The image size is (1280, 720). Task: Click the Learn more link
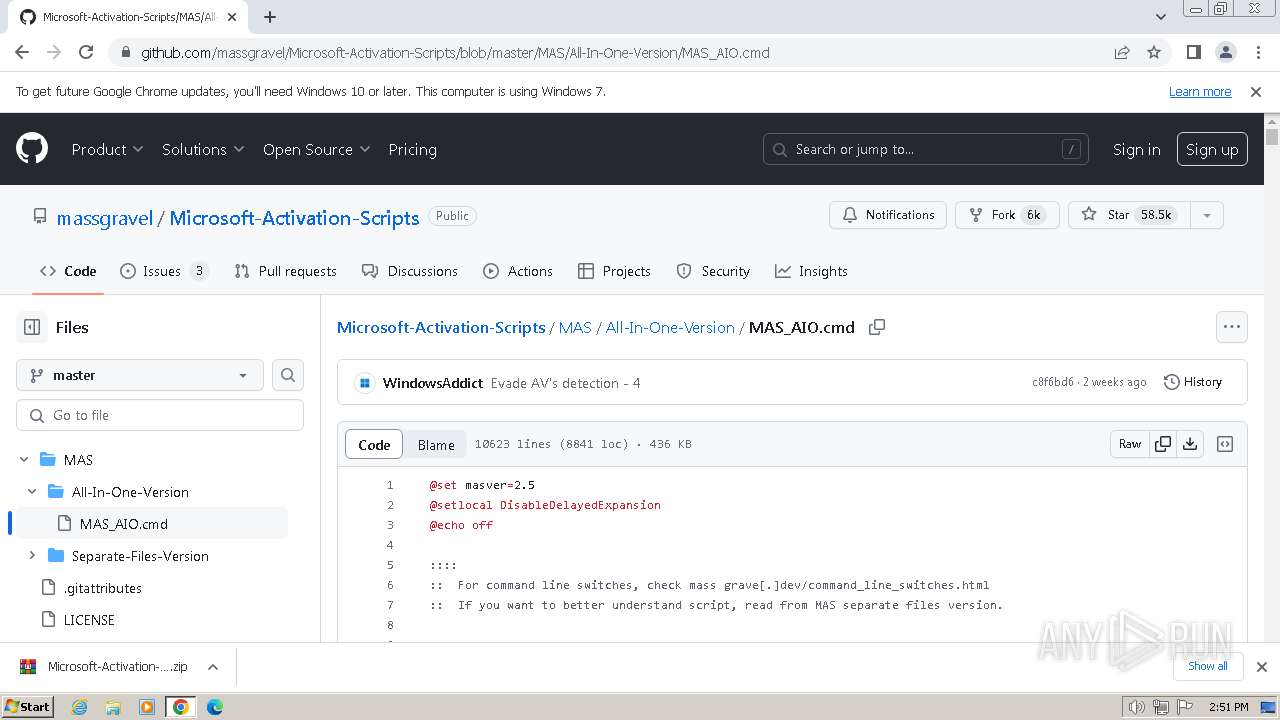[x=1200, y=91]
